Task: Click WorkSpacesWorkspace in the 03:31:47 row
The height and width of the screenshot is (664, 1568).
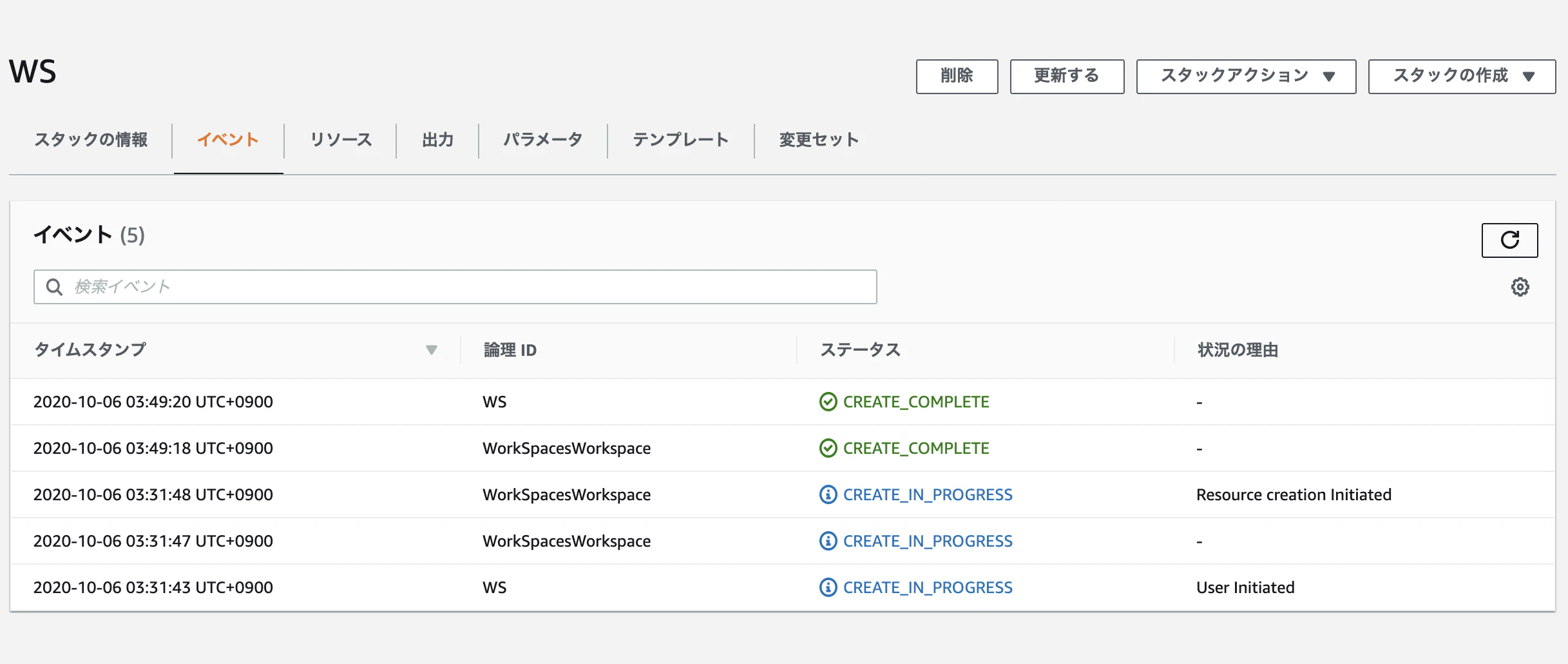Action: click(567, 541)
